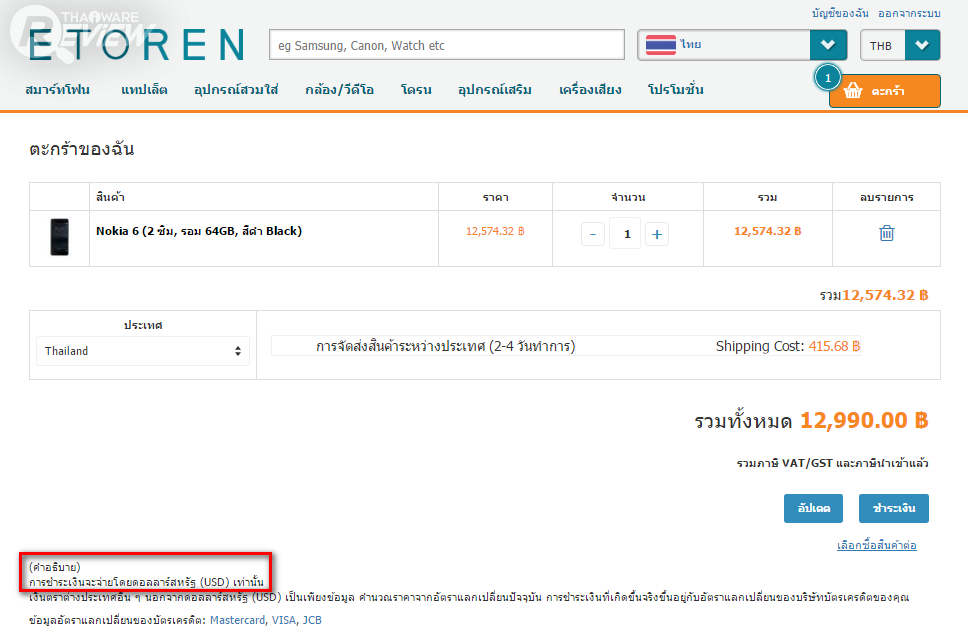968x637 pixels.
Task: Click the ตะกร้าของฉัน page heading
Action: tap(81, 149)
